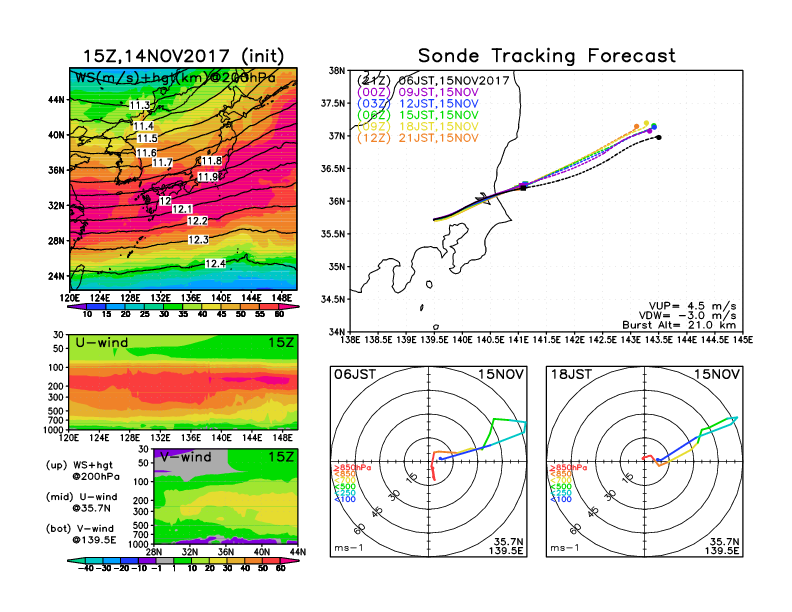Click the 12.1 height contour label
Viewport: 792px width, 612px height.
coord(182,209)
